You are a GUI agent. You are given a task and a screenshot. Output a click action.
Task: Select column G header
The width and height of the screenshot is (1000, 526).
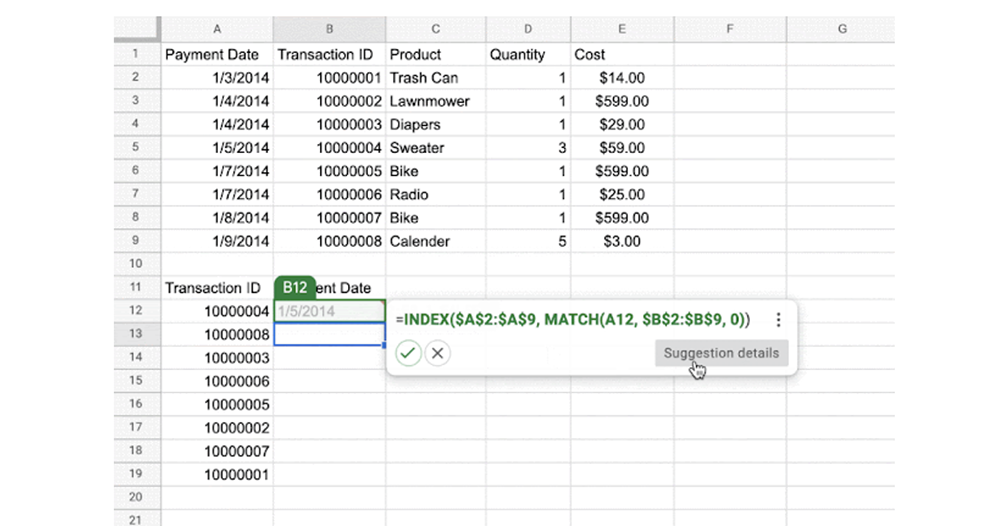(842, 29)
